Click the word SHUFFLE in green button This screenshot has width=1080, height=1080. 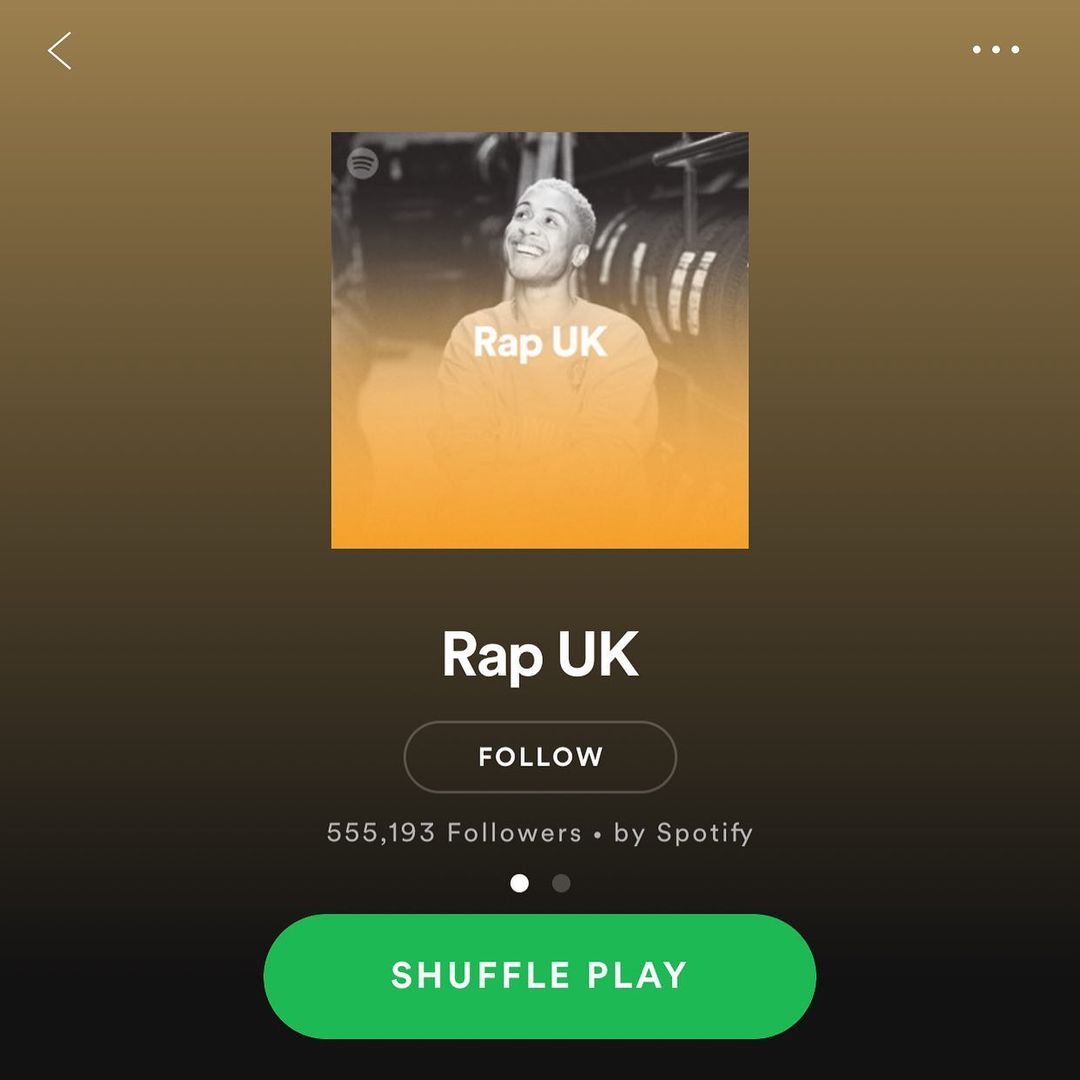click(x=481, y=975)
